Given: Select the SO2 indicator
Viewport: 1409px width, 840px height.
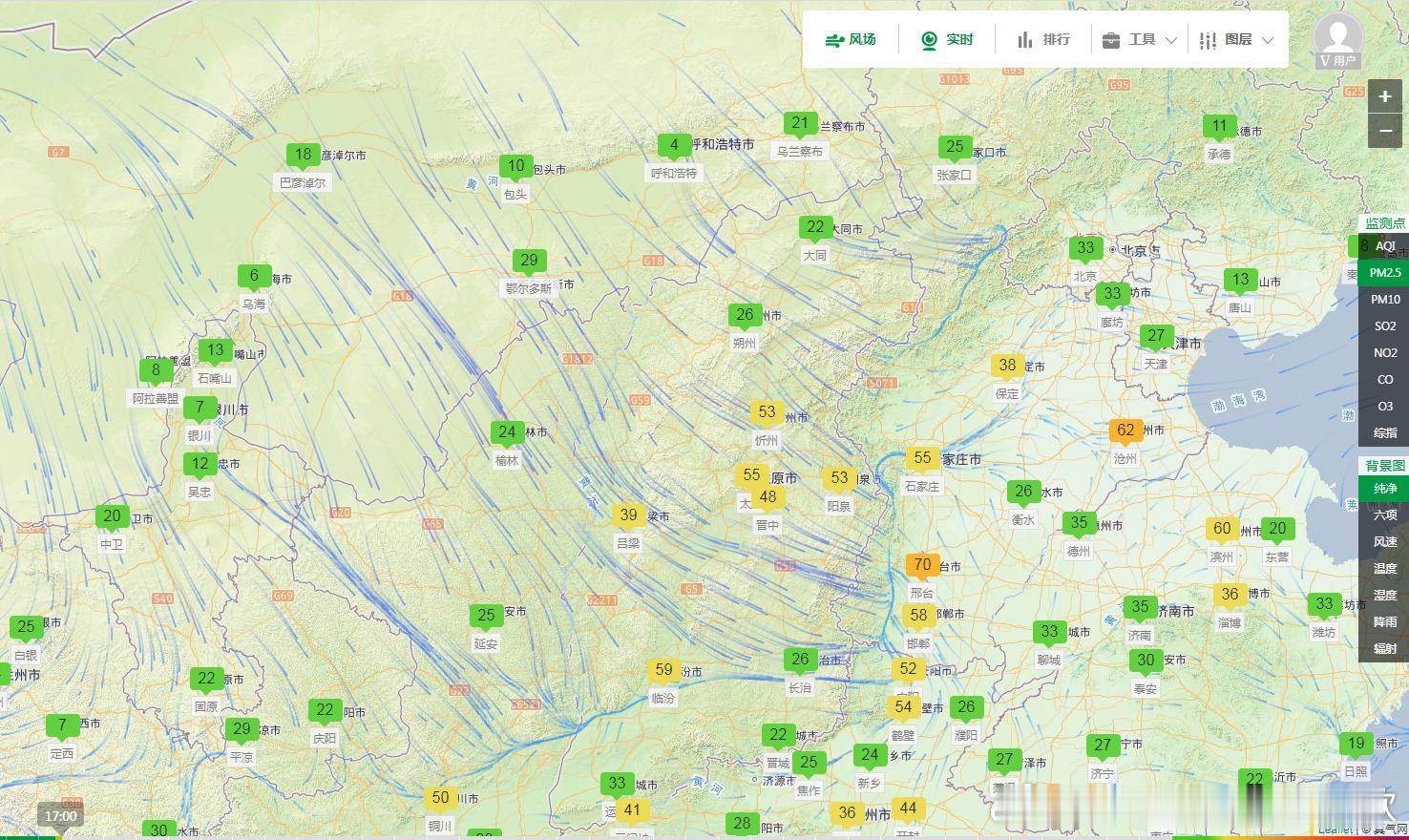Looking at the screenshot, I should pyautogui.click(x=1385, y=326).
